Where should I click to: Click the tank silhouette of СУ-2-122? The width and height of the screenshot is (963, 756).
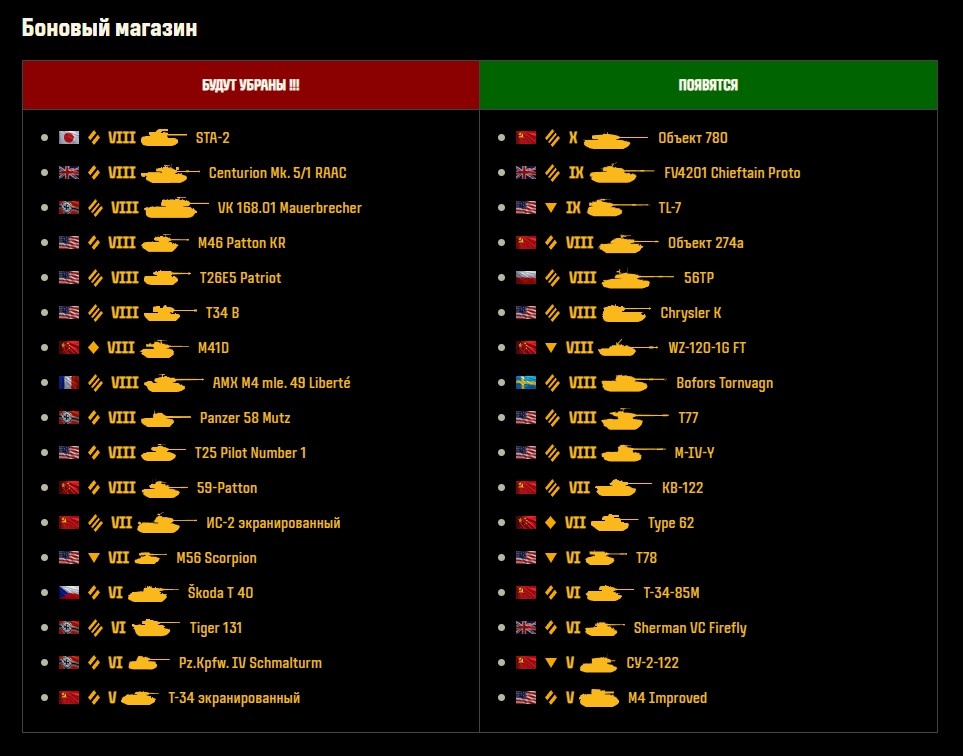pos(598,664)
